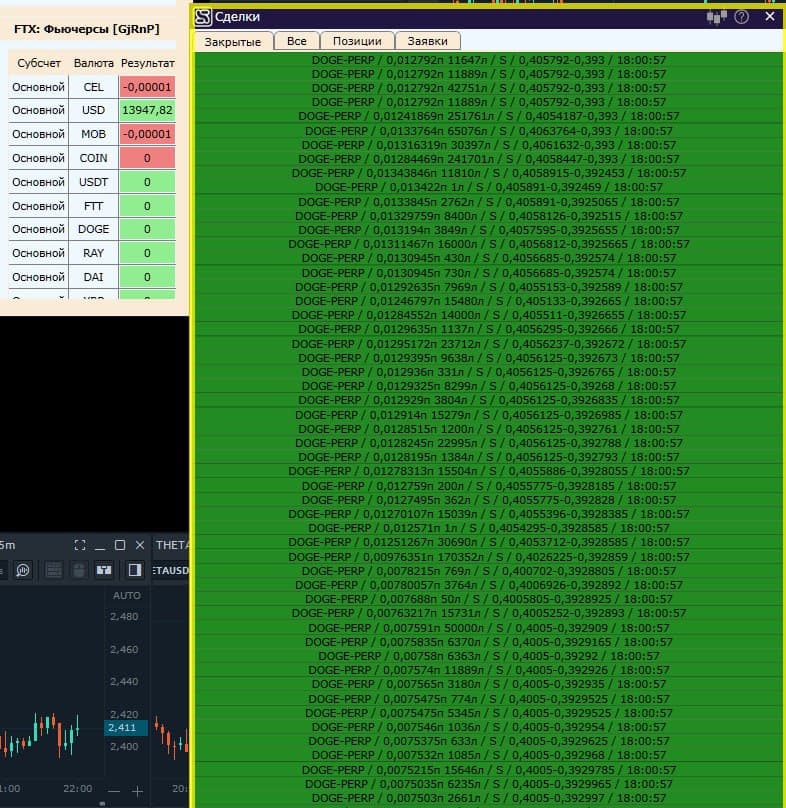
Task: Click the mouse trading icon in chart toolbar
Action: (x=79, y=570)
